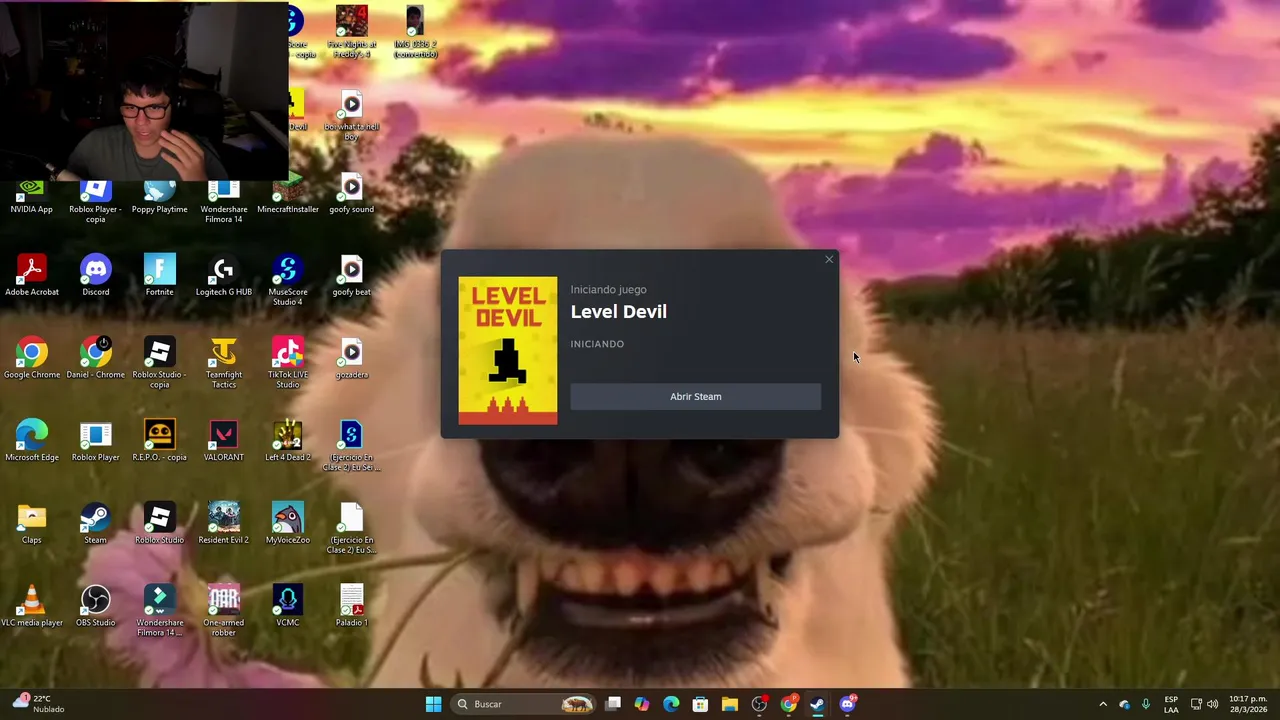Launch One-armed robber desktop shortcut

(x=224, y=612)
